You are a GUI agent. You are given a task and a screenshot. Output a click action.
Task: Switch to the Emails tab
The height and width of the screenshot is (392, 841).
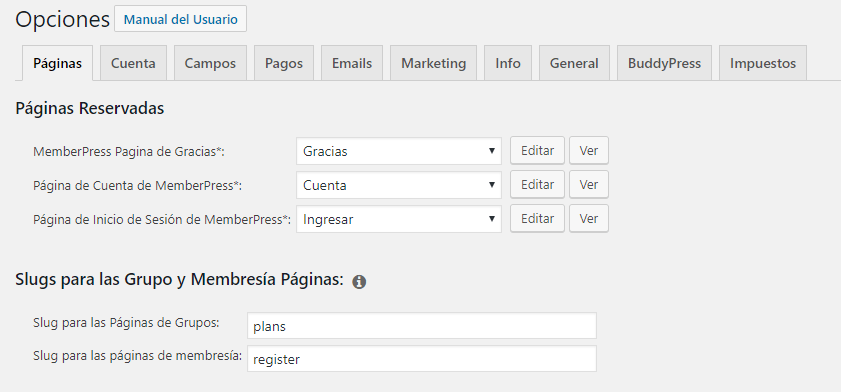[x=352, y=63]
